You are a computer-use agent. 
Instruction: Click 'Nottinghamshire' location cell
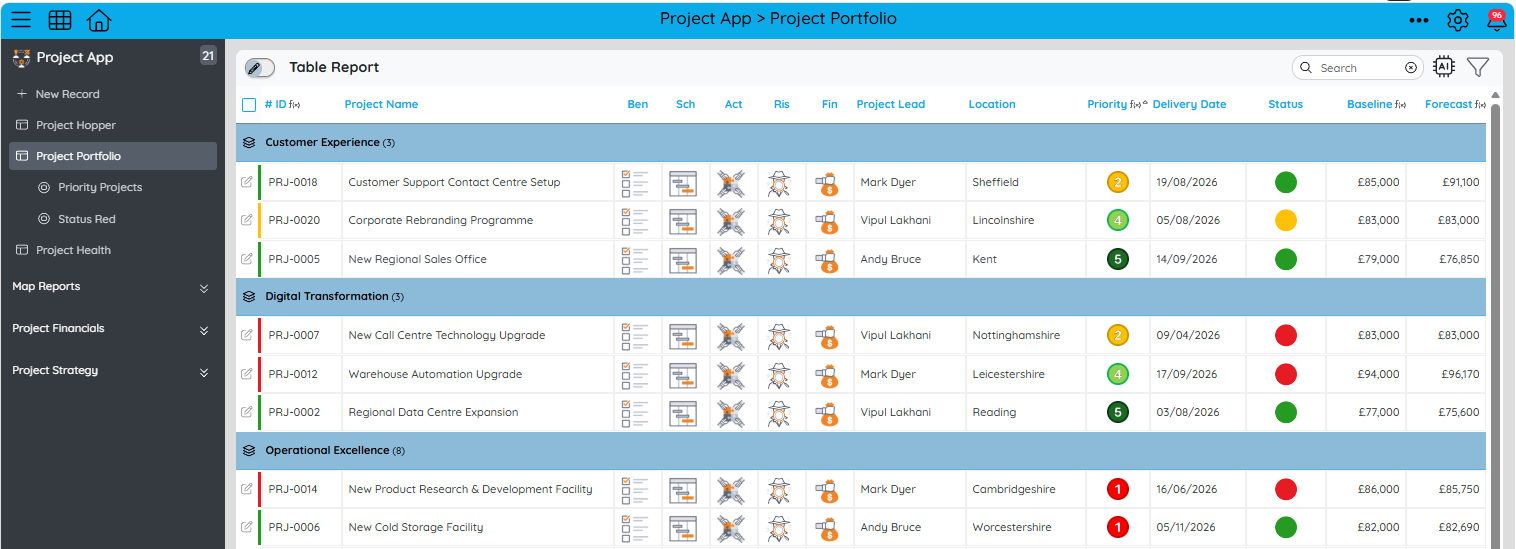1016,335
